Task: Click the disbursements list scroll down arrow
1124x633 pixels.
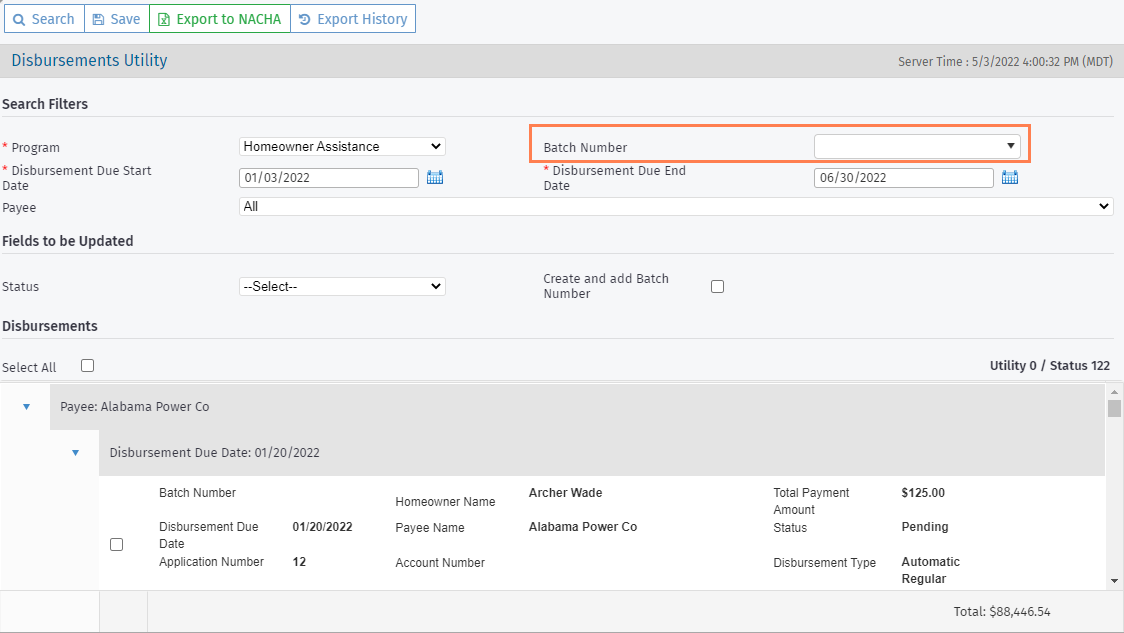Action: point(1114,581)
